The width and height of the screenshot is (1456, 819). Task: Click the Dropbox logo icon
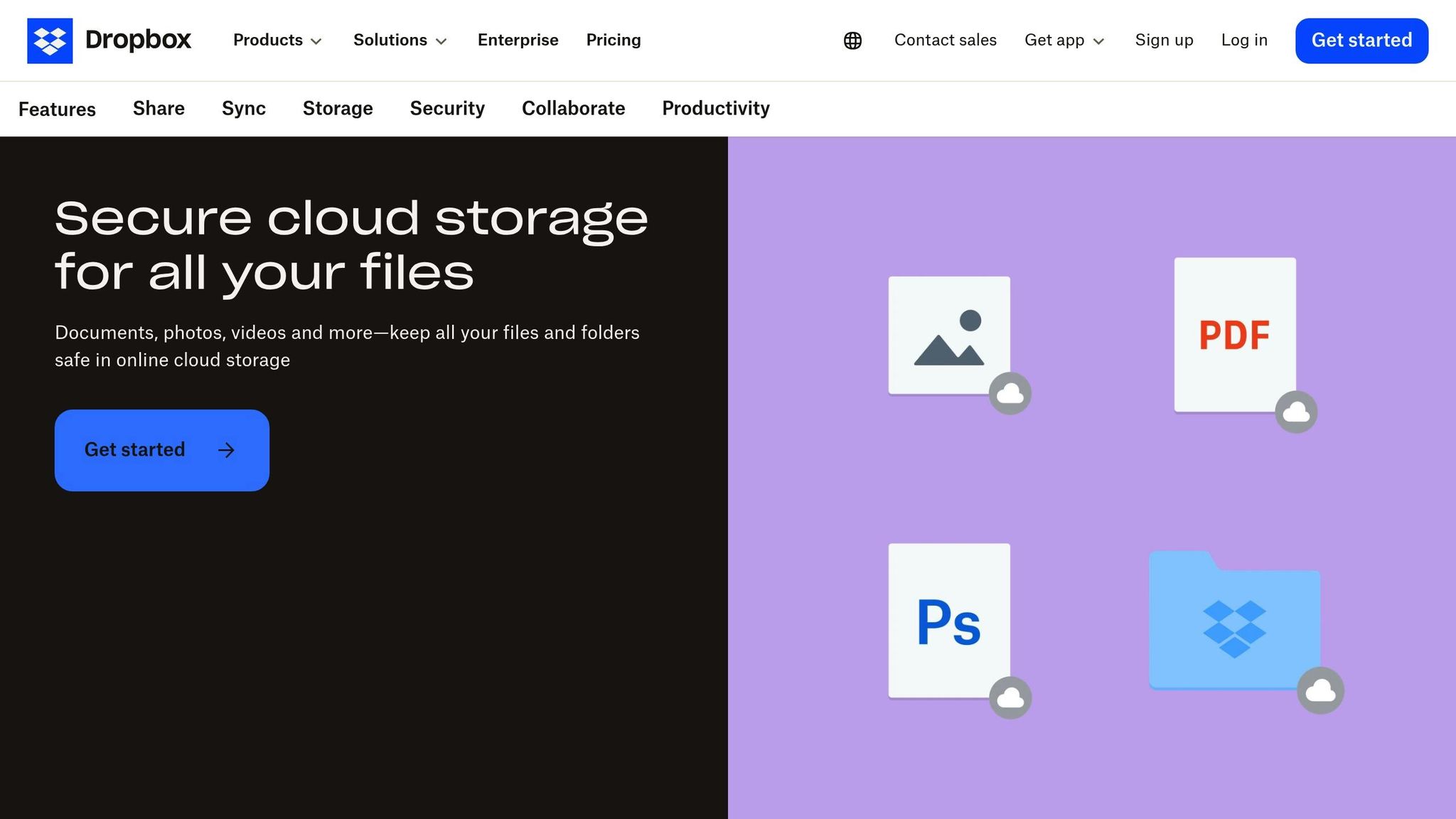click(x=50, y=41)
